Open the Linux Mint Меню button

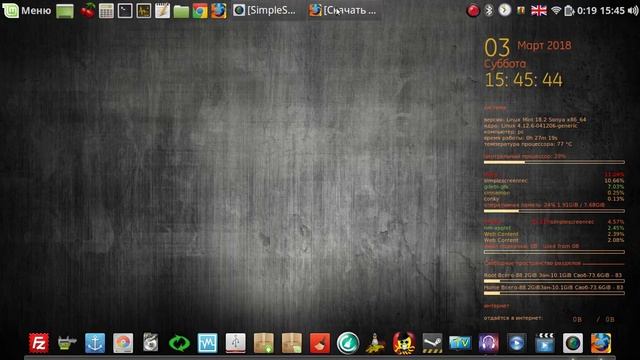[27, 11]
